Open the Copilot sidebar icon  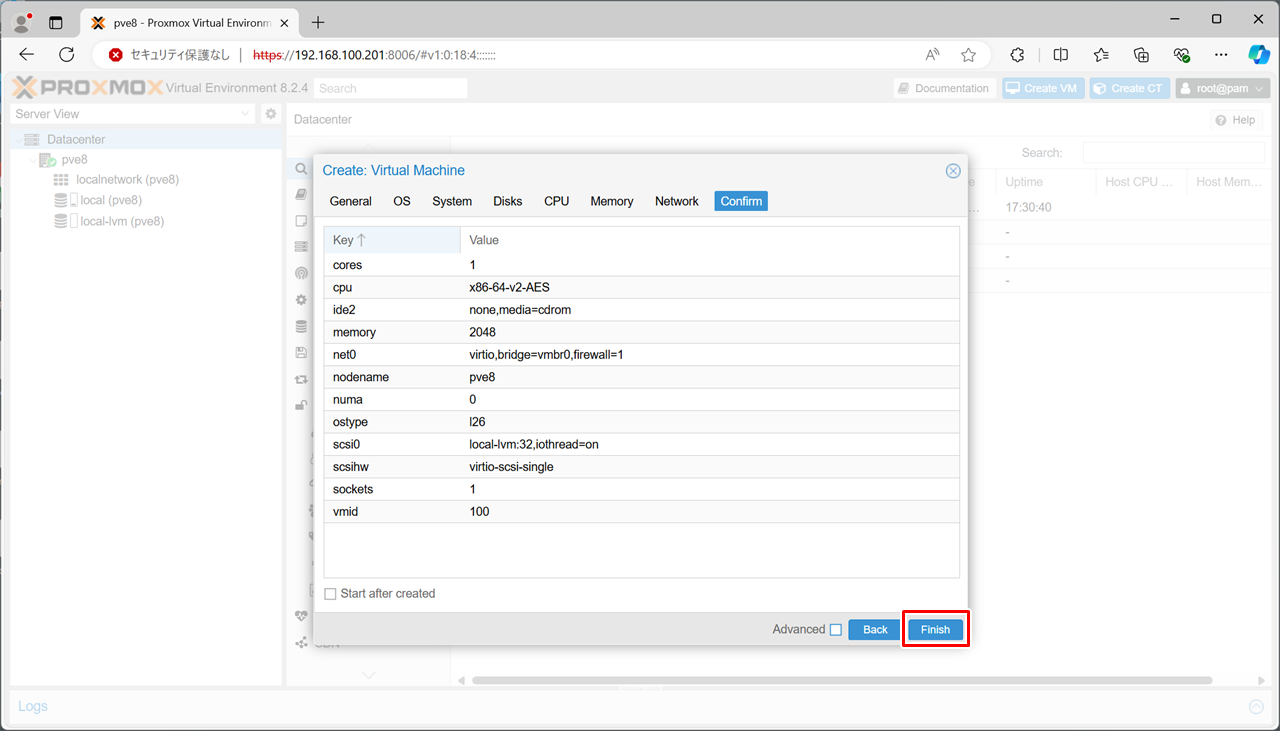click(1258, 55)
